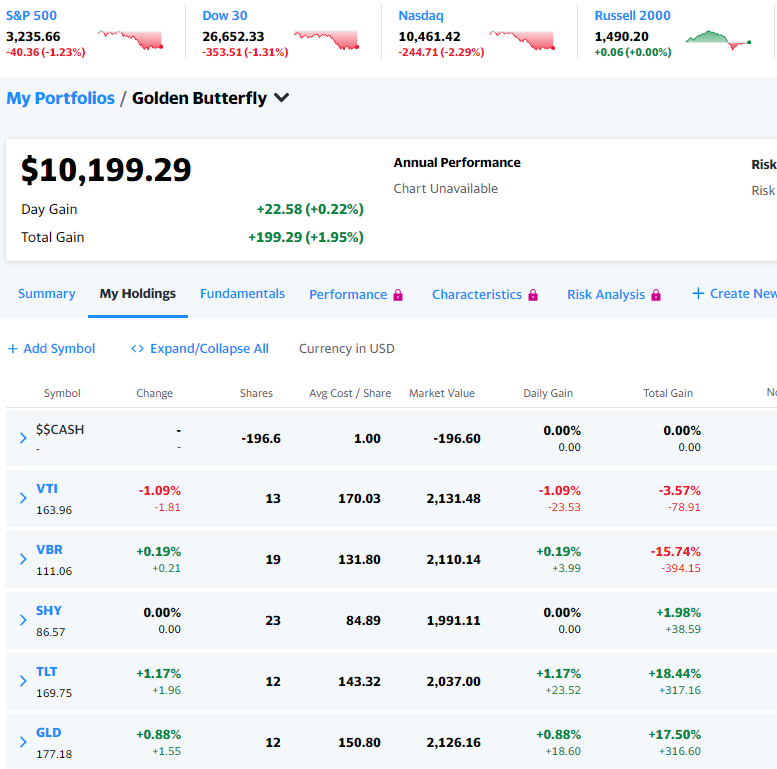Image resolution: width=777 pixels, height=769 pixels.
Task: Go to My Portfolios link
Action: coord(60,98)
